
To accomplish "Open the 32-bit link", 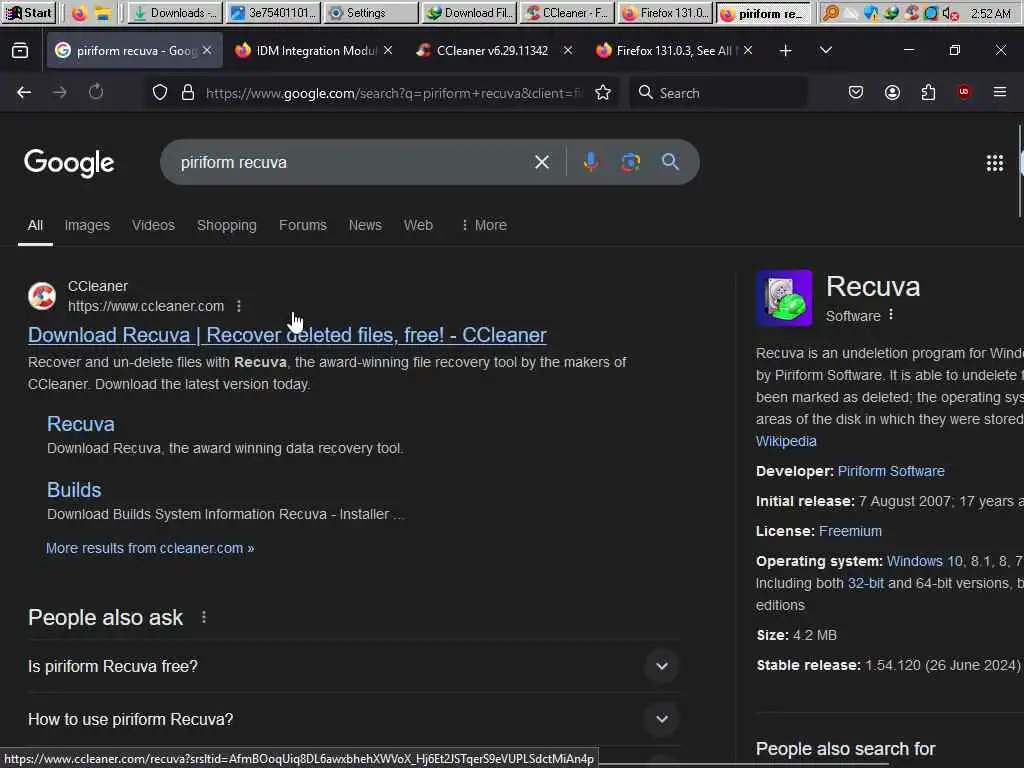I will [x=865, y=583].
